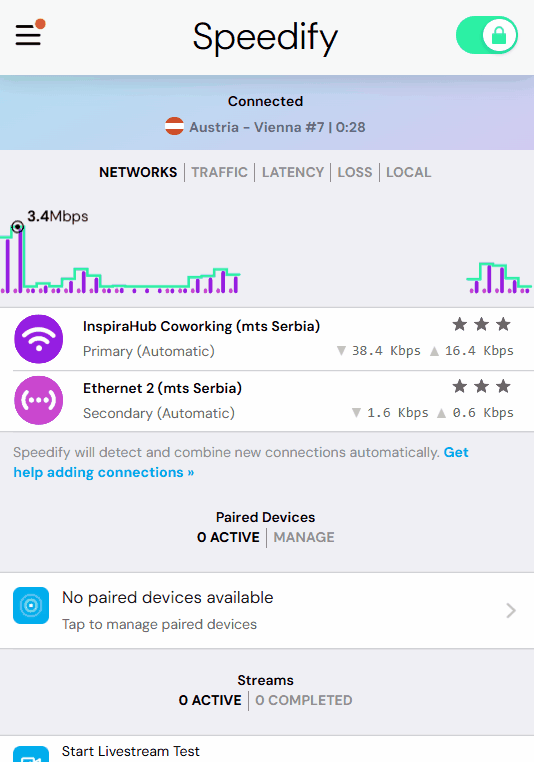Show the LOSS graph tab
This screenshot has height=762, width=534.
[x=355, y=172]
